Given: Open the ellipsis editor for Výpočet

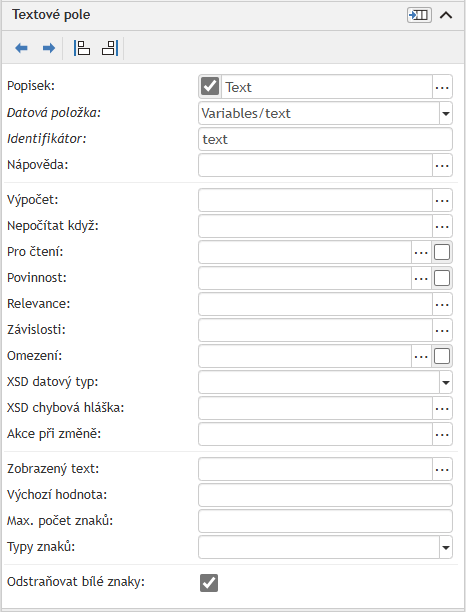Looking at the screenshot, I should pyautogui.click(x=442, y=201).
